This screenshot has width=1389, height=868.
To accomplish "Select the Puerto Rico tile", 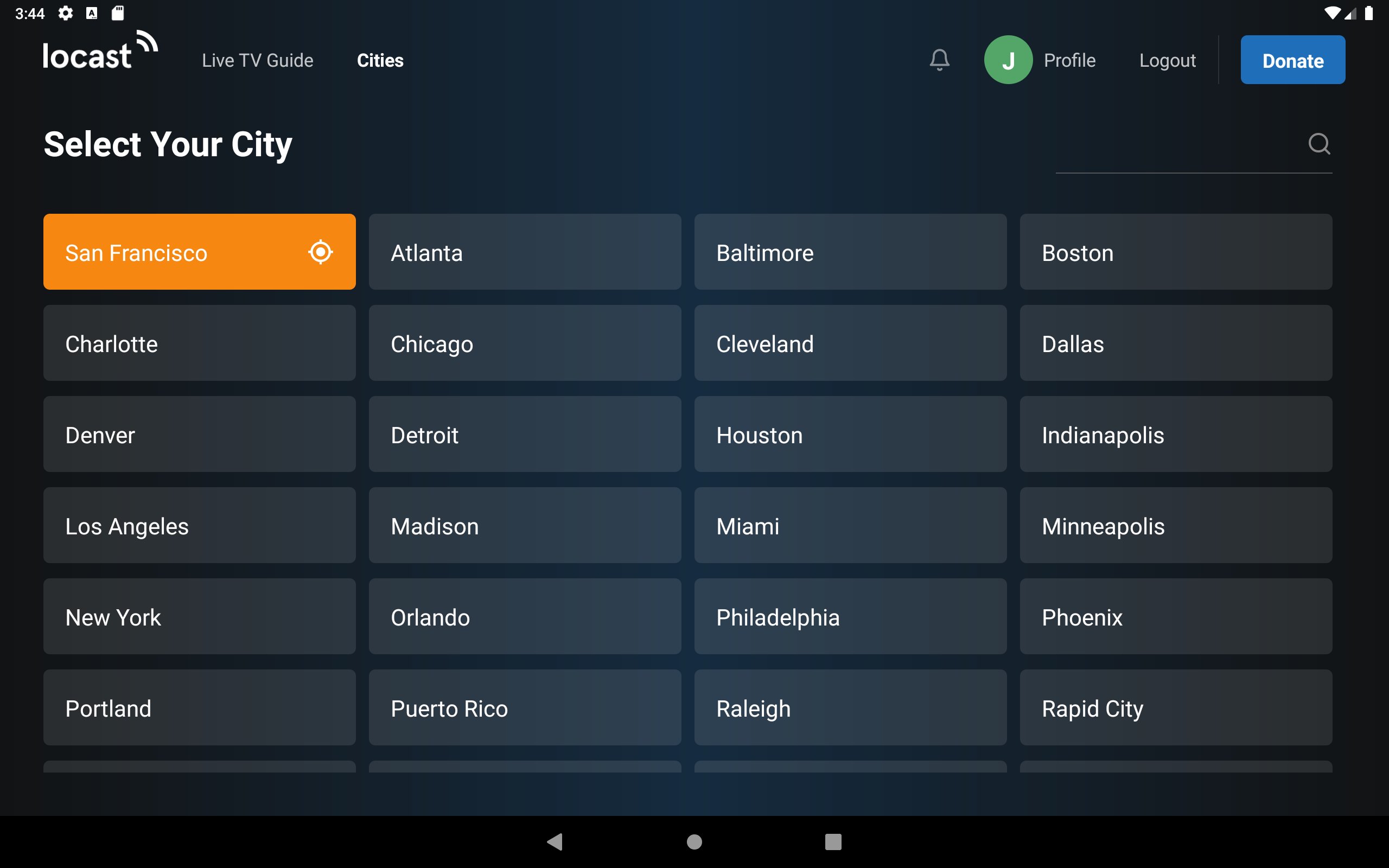I will (525, 708).
